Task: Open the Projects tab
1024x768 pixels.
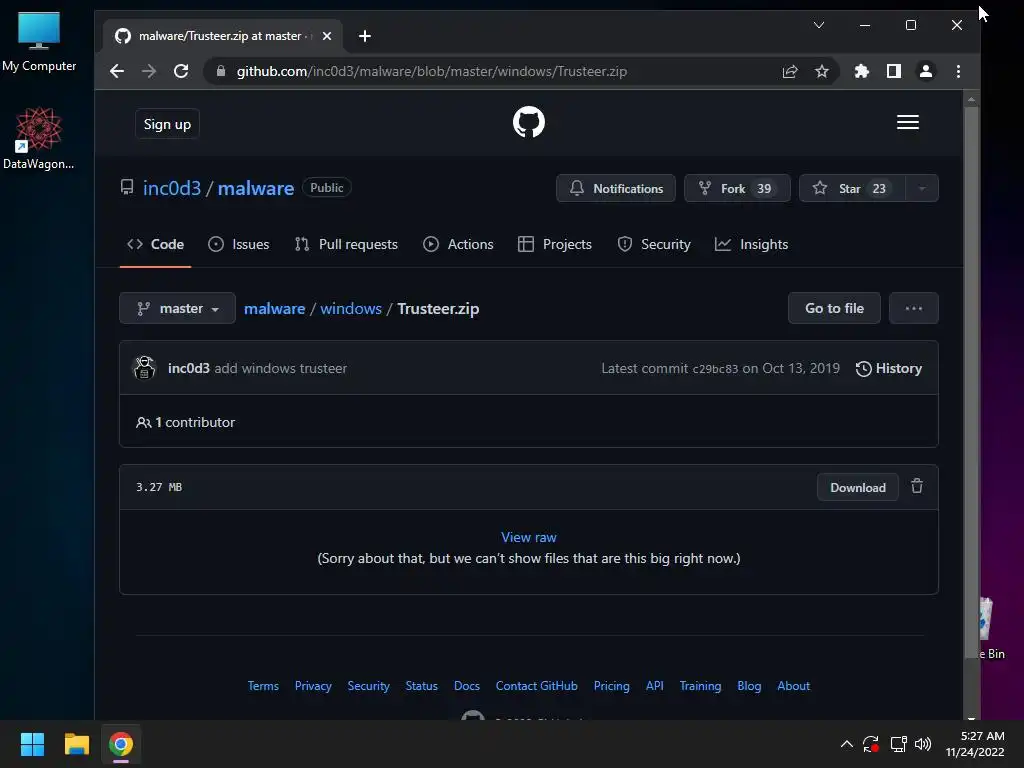Action: pos(554,244)
